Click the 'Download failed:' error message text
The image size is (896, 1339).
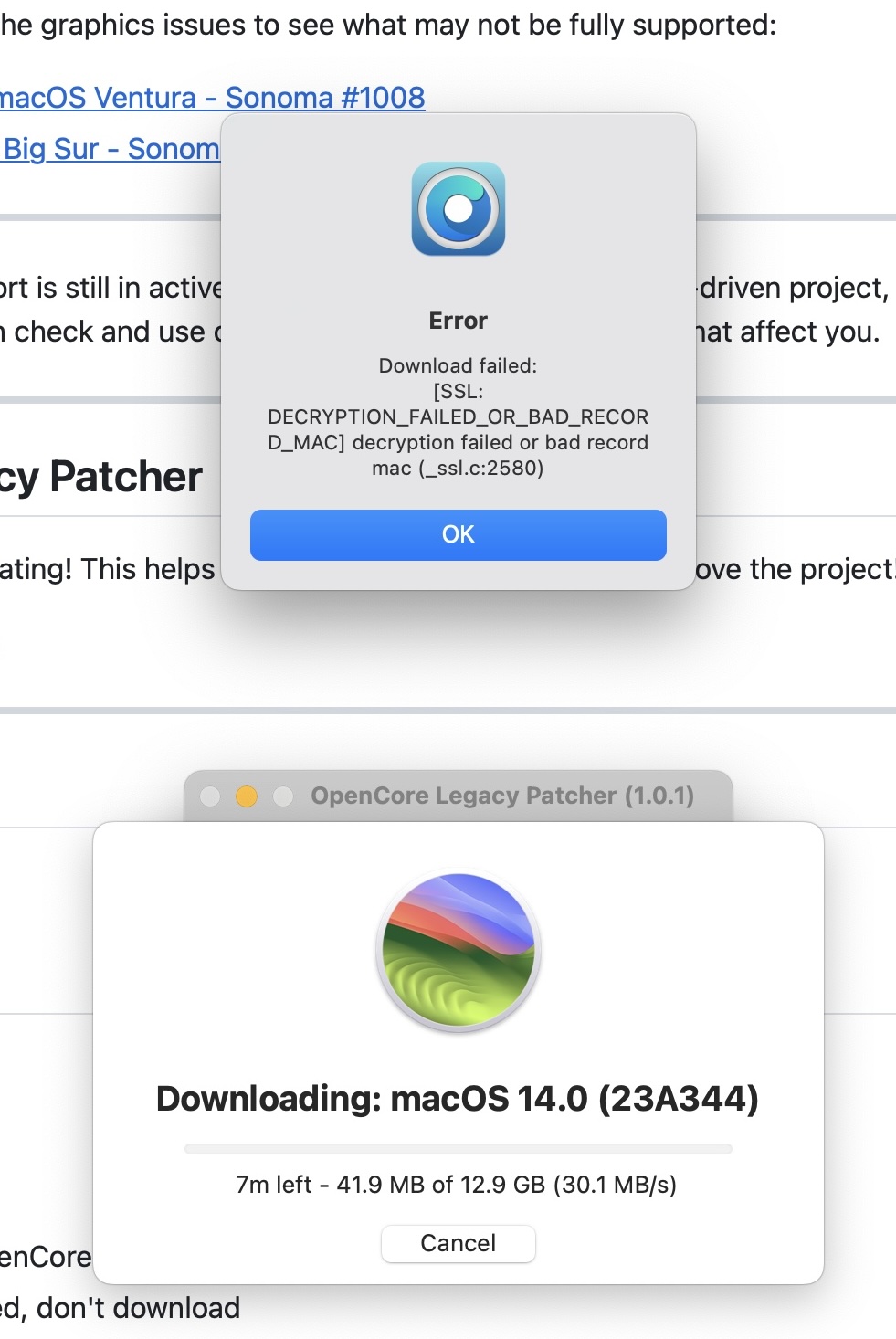(x=458, y=416)
